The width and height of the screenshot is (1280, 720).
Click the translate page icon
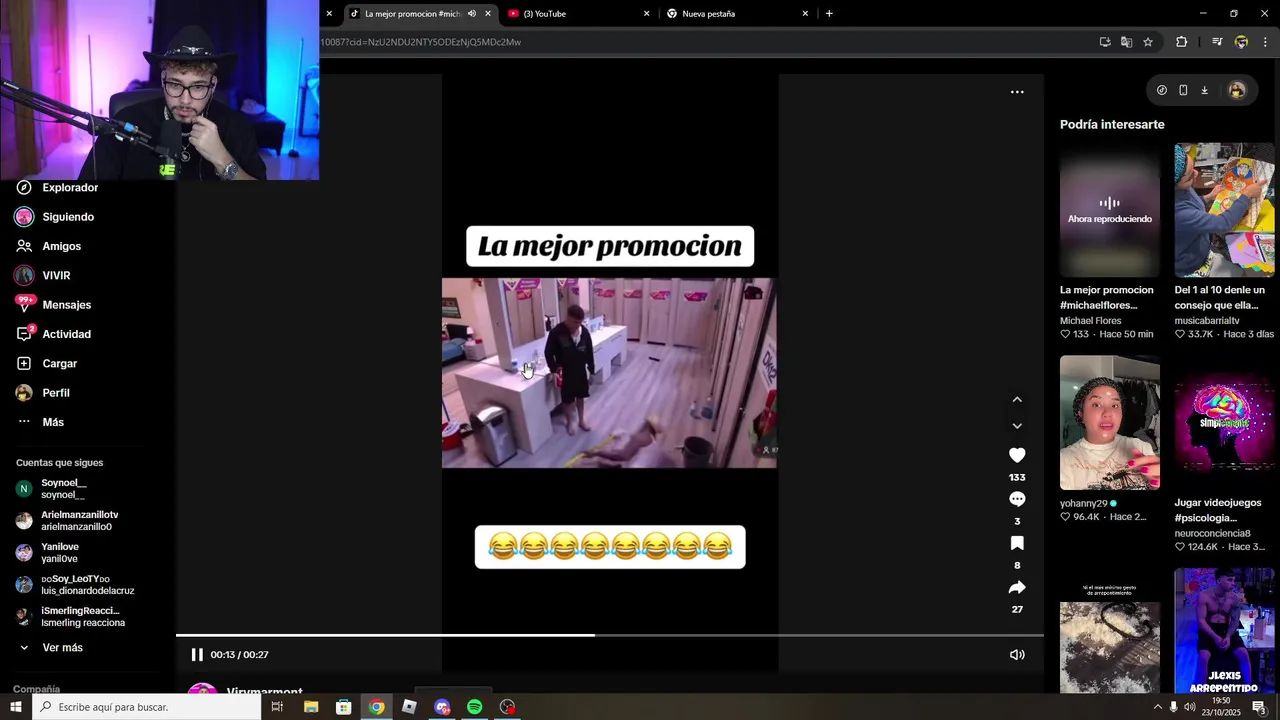point(1126,42)
